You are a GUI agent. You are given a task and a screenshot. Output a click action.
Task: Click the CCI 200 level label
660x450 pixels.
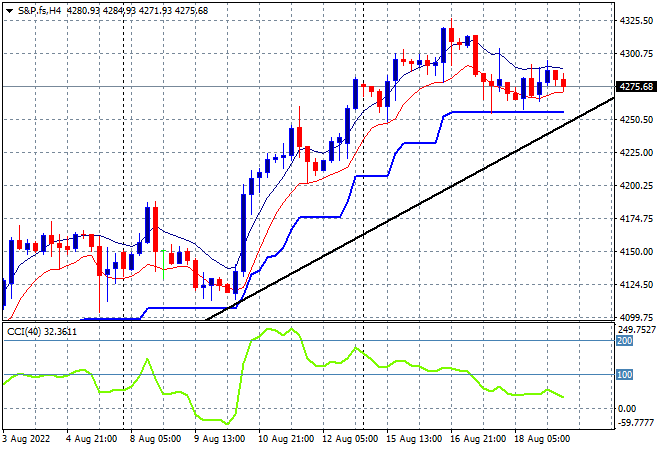624,341
